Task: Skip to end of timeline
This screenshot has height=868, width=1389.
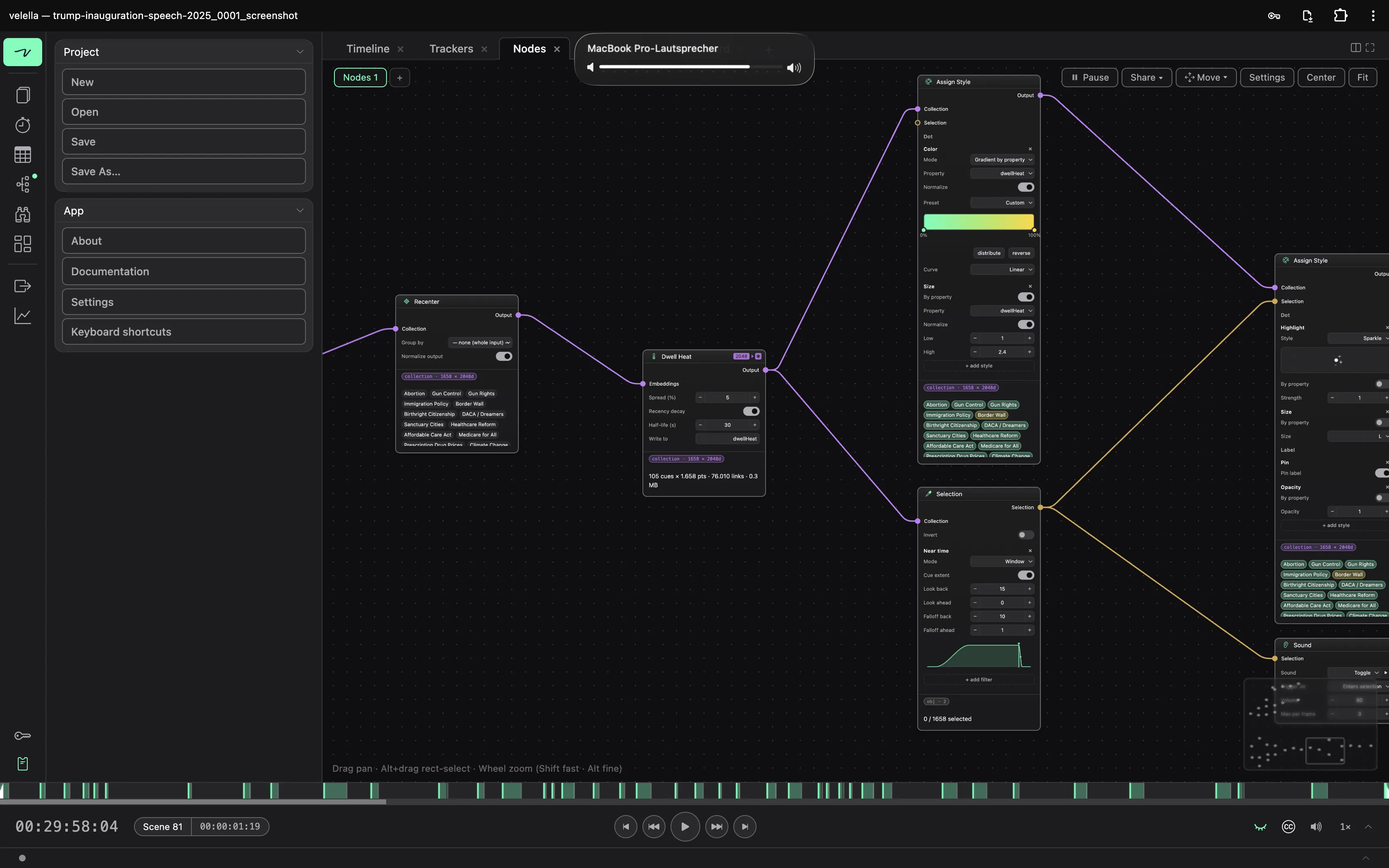Action: point(745,827)
